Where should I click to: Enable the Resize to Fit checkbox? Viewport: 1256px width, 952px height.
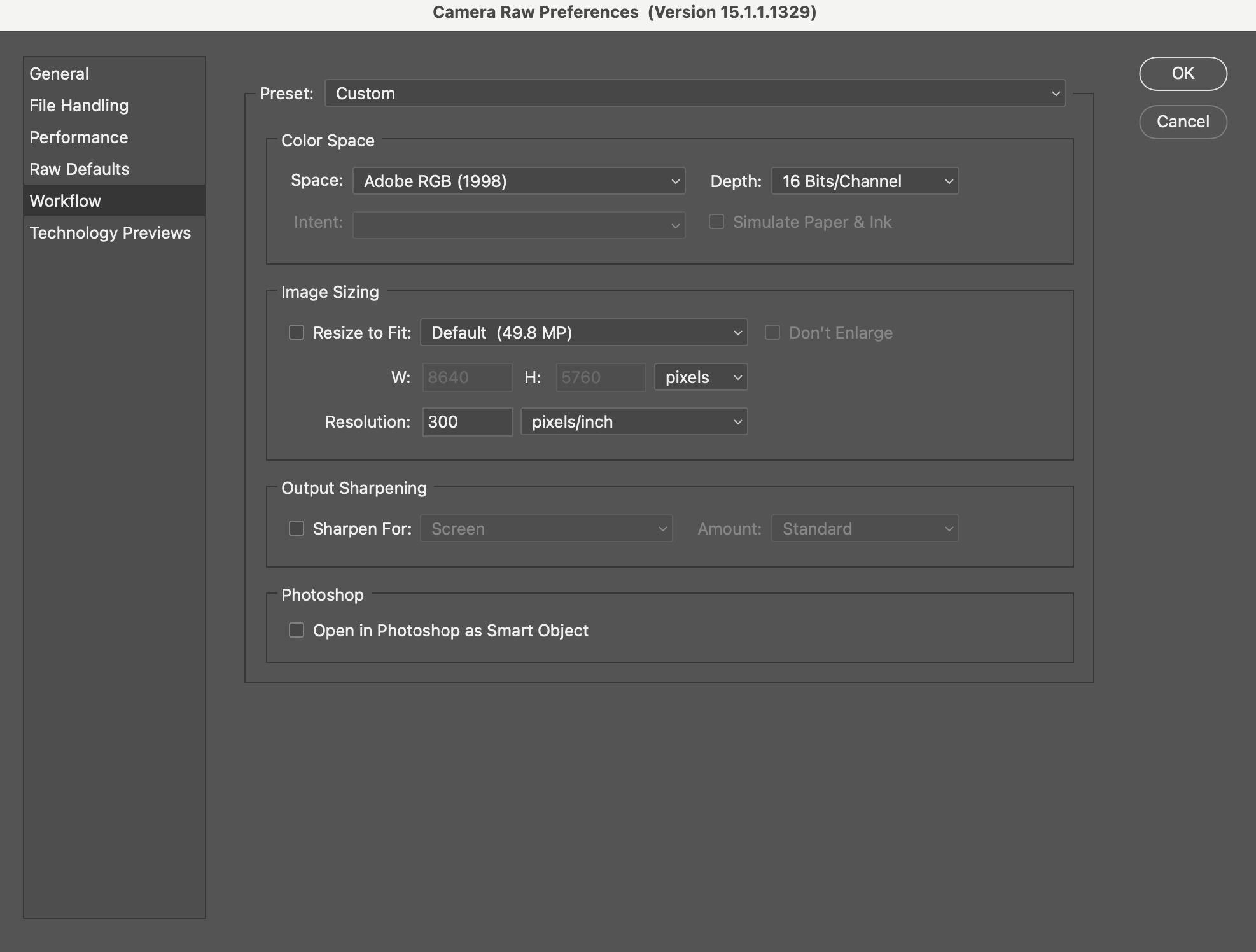tap(297, 333)
